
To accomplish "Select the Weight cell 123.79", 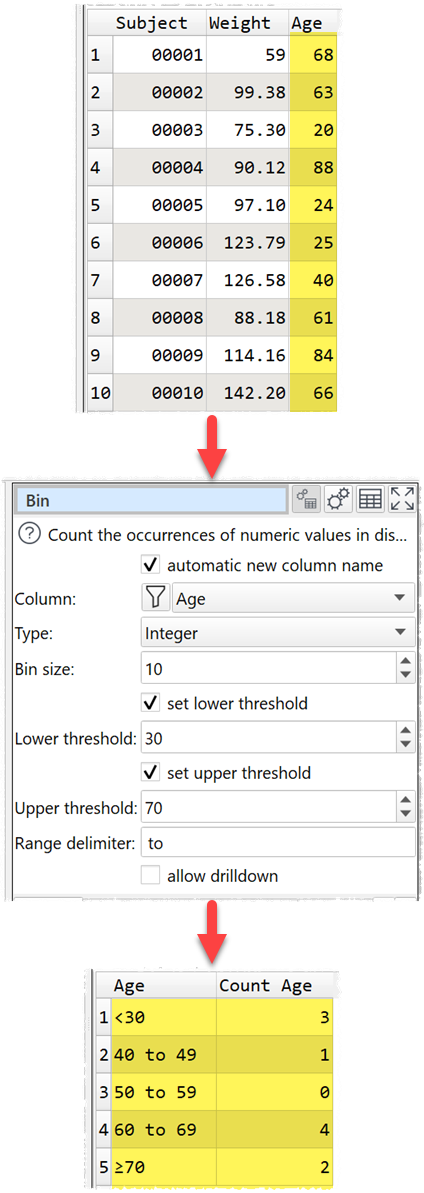I will click(x=248, y=243).
